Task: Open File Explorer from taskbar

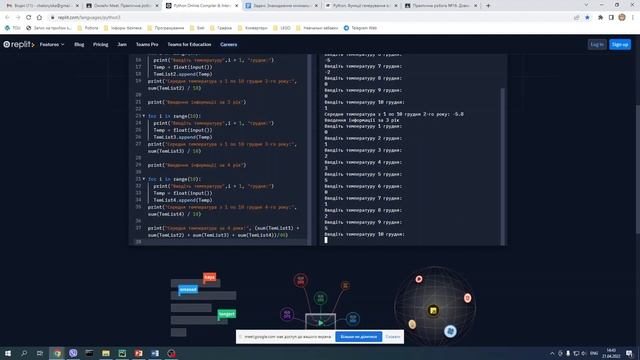Action: [x=106, y=353]
